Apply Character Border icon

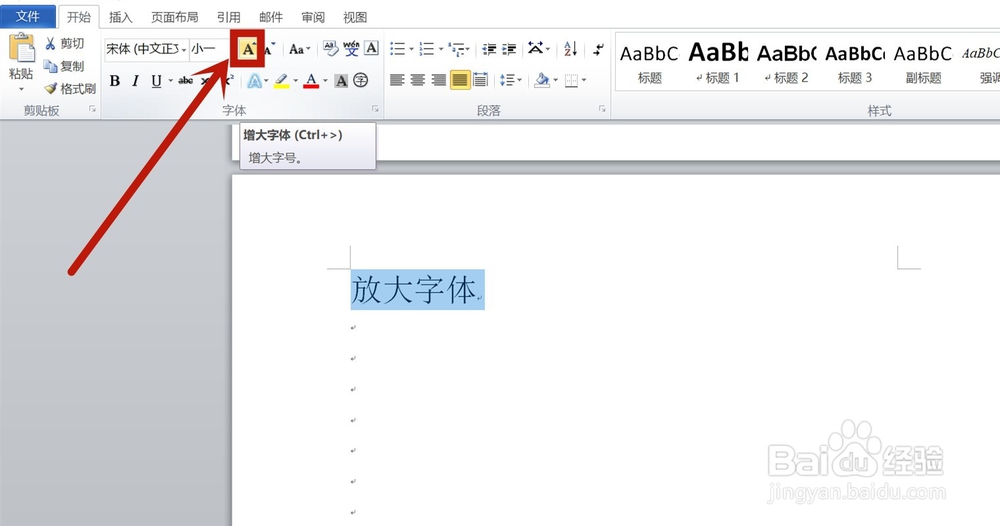371,48
